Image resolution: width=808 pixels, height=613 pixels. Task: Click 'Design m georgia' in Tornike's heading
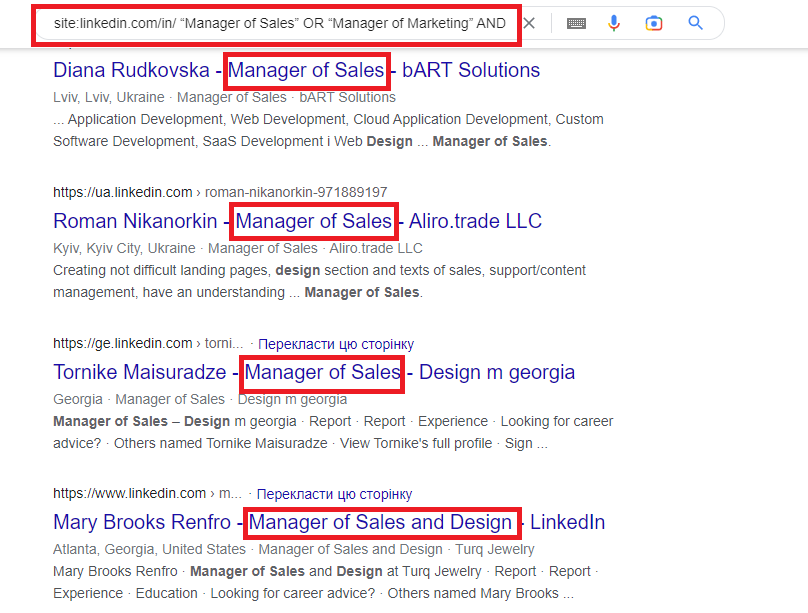coord(496,373)
